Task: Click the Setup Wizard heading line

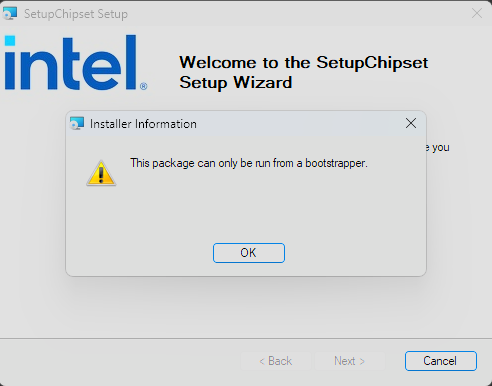Action: point(236,82)
